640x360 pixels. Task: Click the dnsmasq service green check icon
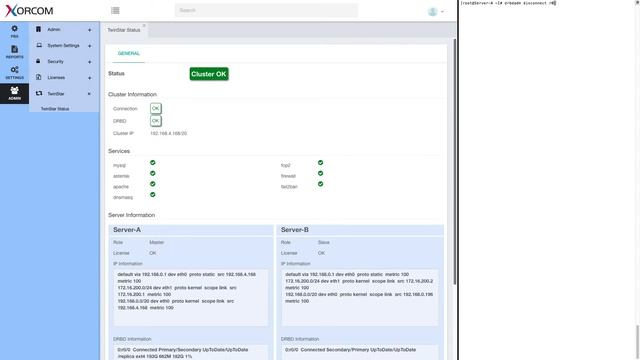[x=153, y=194]
